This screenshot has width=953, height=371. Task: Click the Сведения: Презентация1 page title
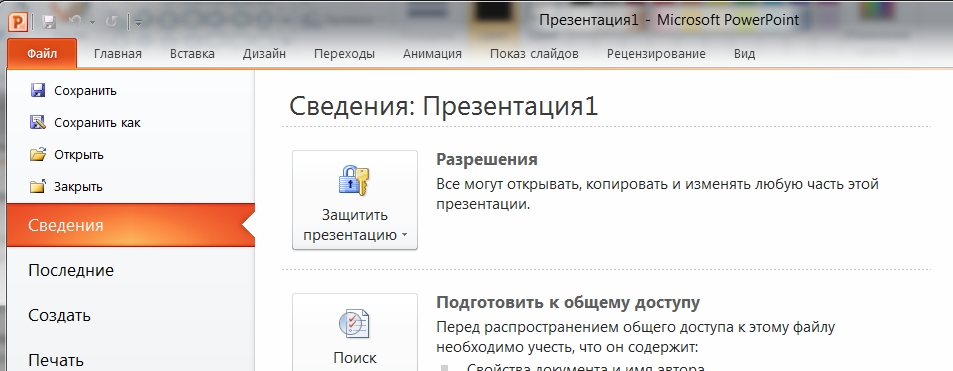(444, 105)
